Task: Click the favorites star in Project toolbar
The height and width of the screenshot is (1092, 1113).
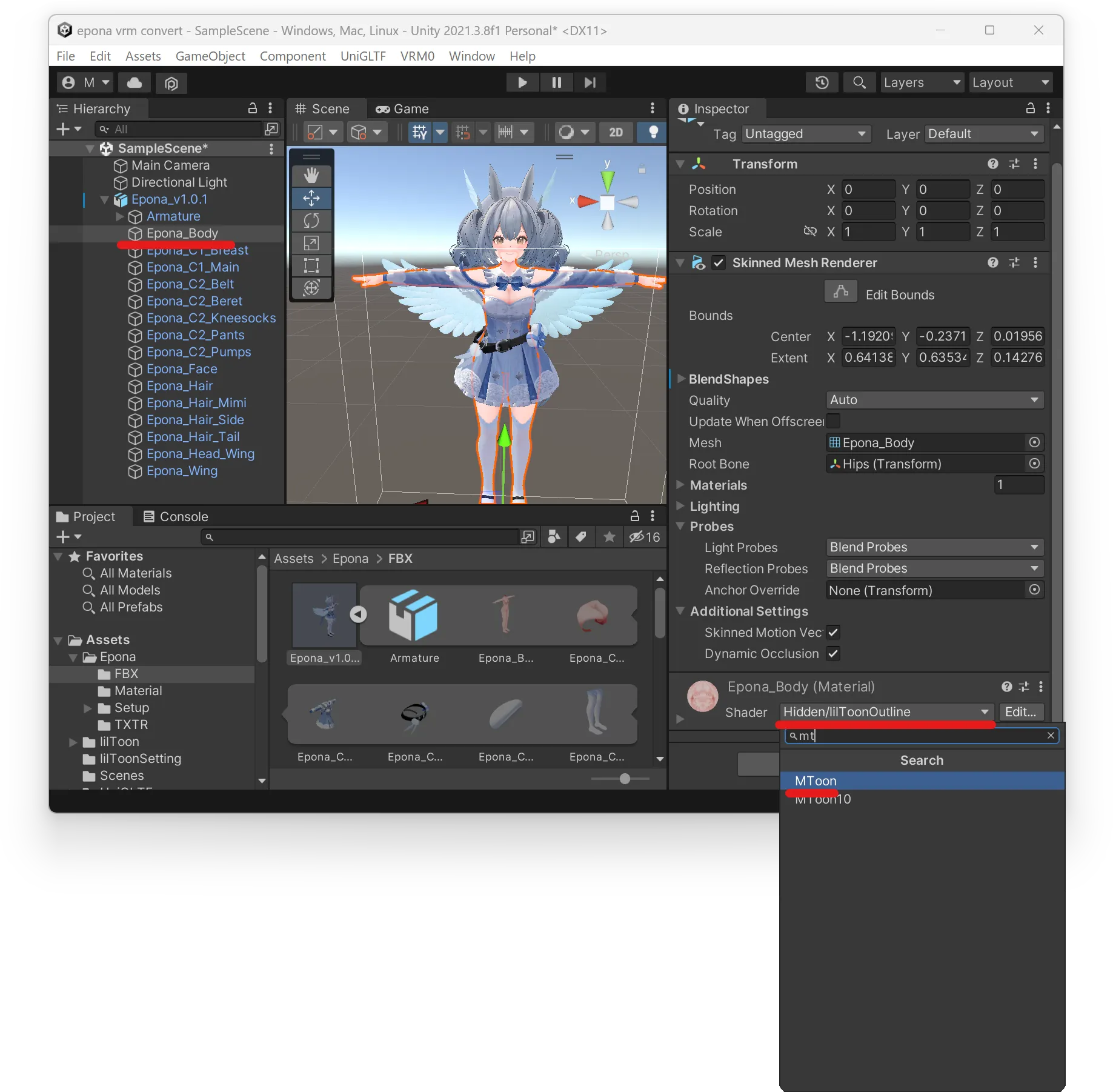Action: coord(610,537)
